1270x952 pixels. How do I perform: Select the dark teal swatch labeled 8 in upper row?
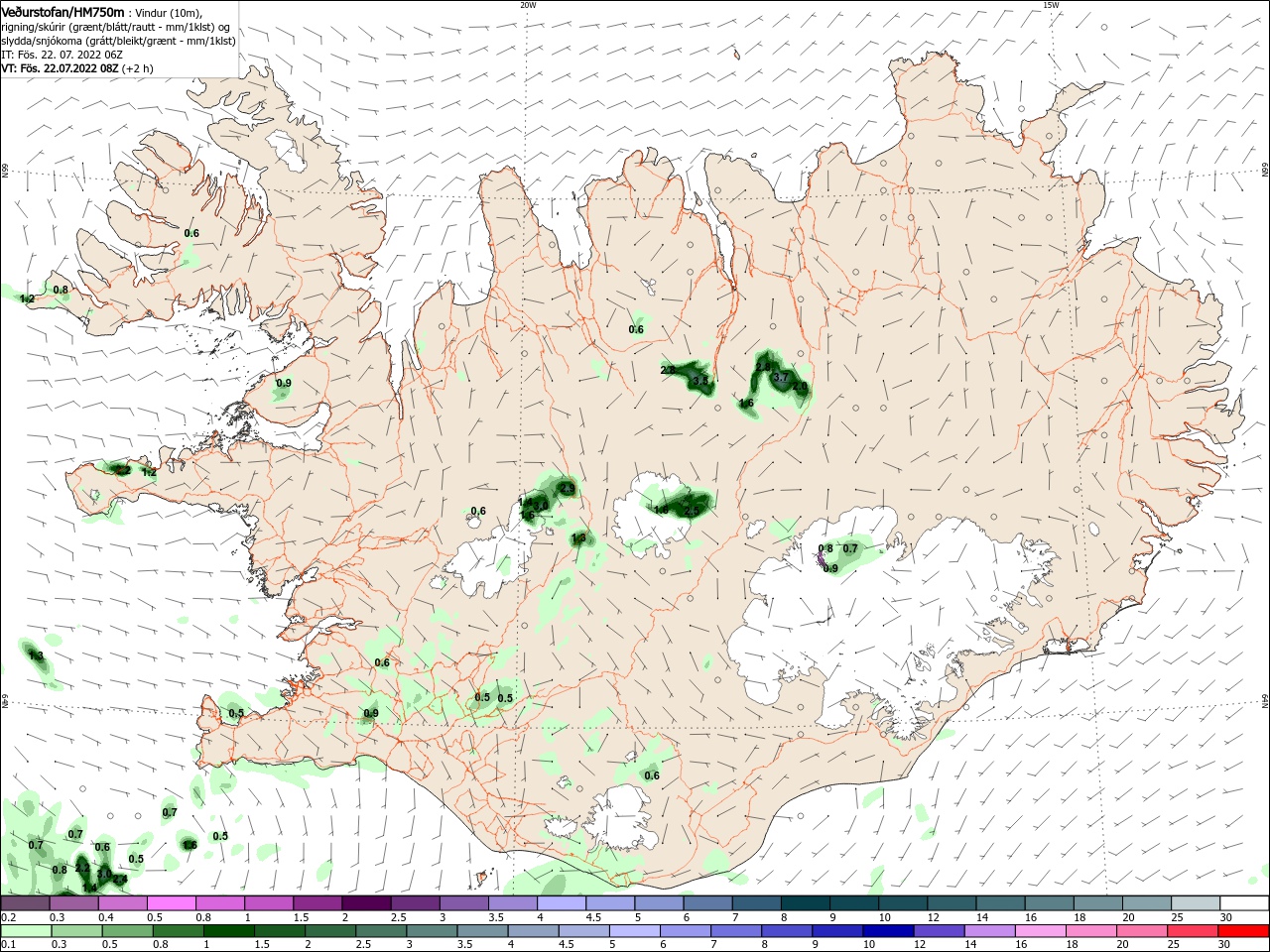(x=805, y=903)
